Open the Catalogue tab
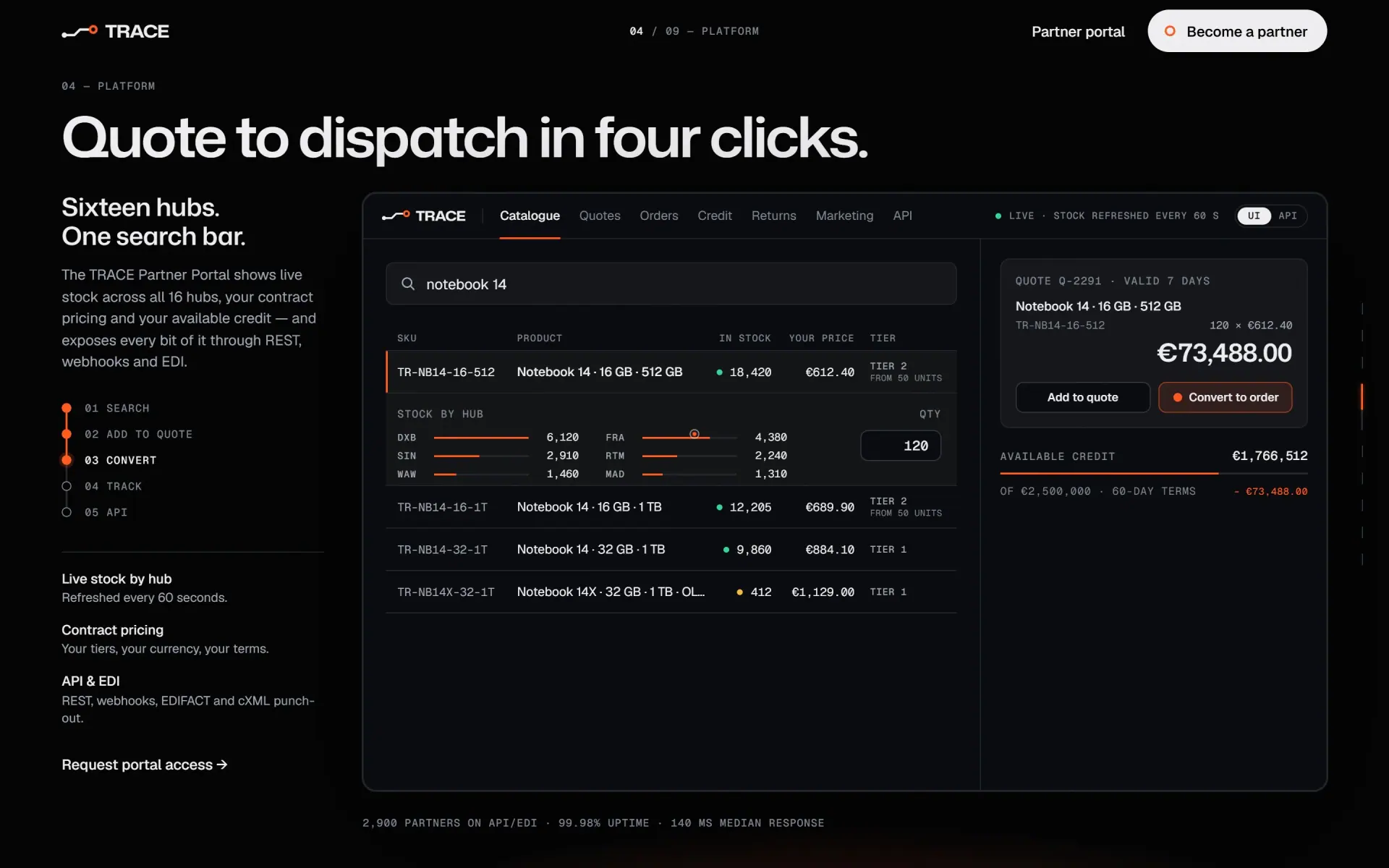The height and width of the screenshot is (868, 1389). coord(530,216)
